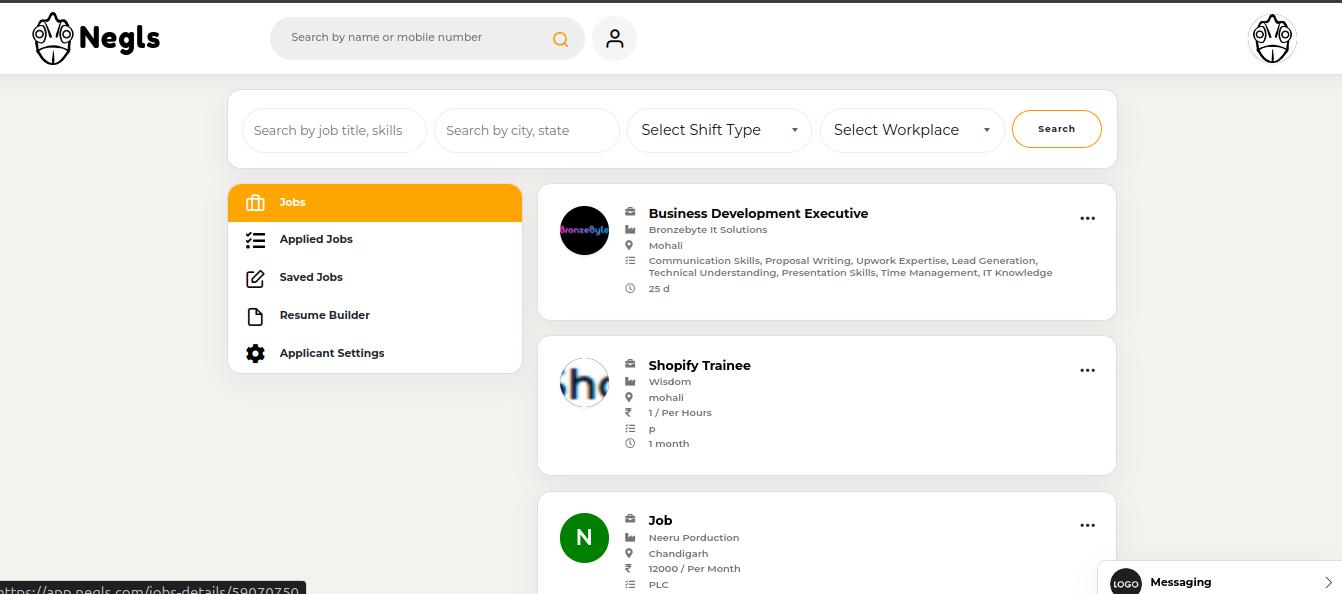Focus the job title, skills search field

(334, 131)
